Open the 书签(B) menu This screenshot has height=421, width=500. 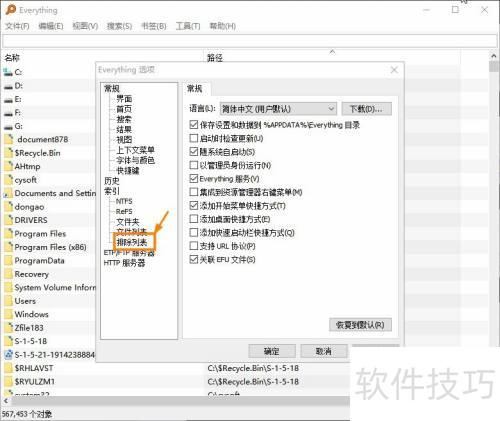[x=154, y=26]
